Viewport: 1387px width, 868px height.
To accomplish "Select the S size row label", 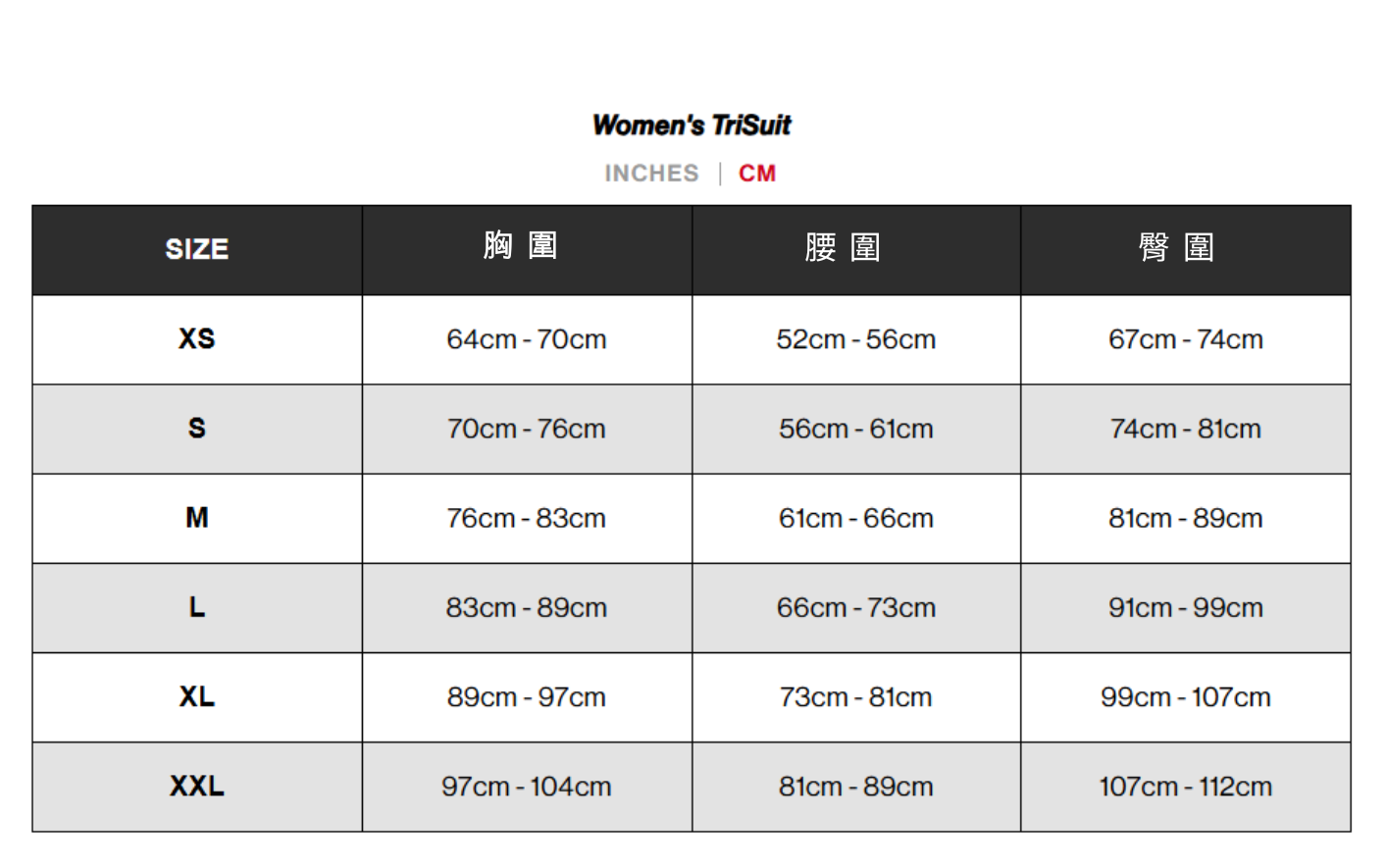I will click(x=197, y=429).
